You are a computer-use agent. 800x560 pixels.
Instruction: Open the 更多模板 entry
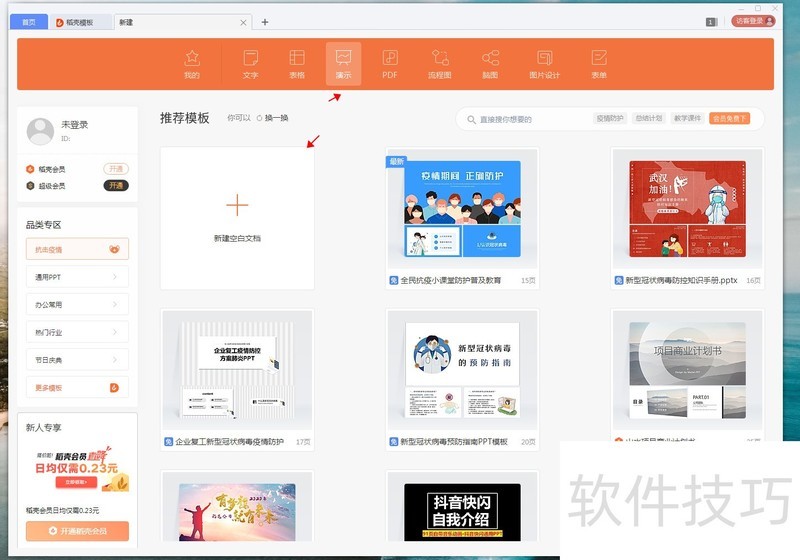click(x=78, y=388)
